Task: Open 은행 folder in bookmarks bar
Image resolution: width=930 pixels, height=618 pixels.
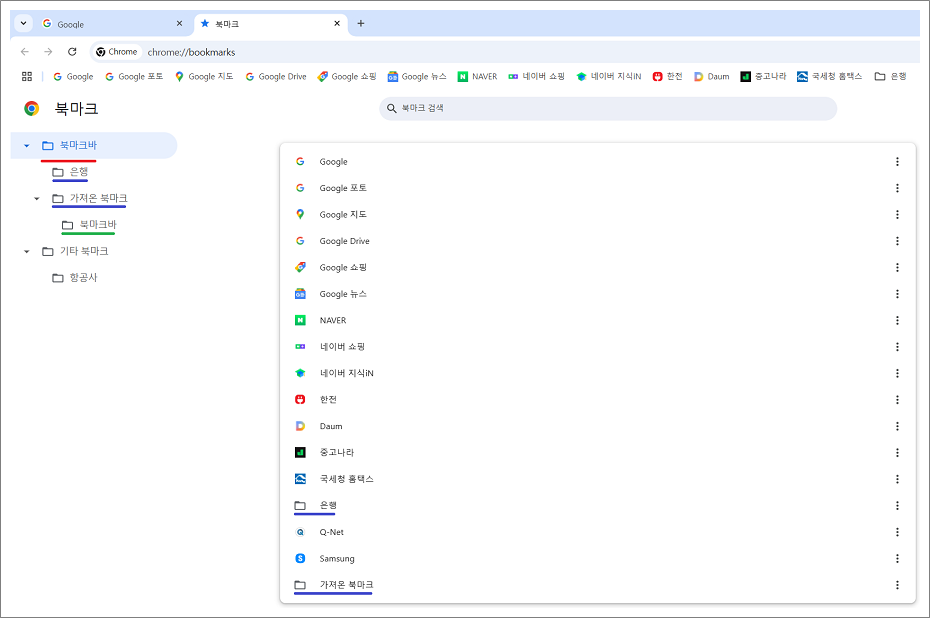Action: coord(891,77)
